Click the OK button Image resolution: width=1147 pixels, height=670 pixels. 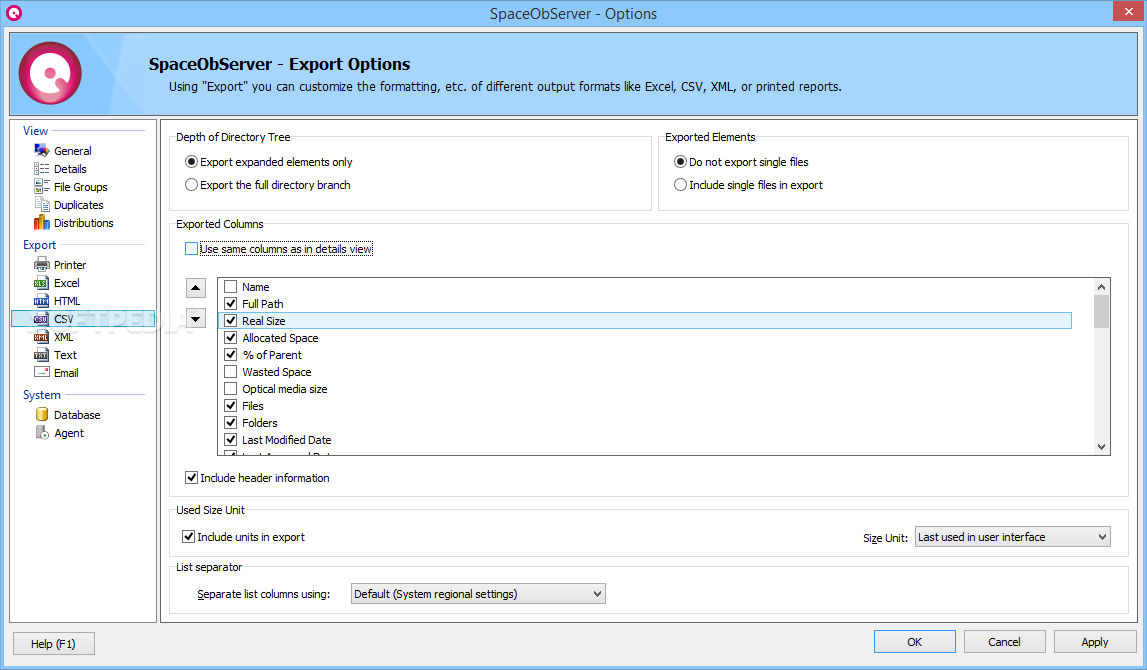click(914, 641)
